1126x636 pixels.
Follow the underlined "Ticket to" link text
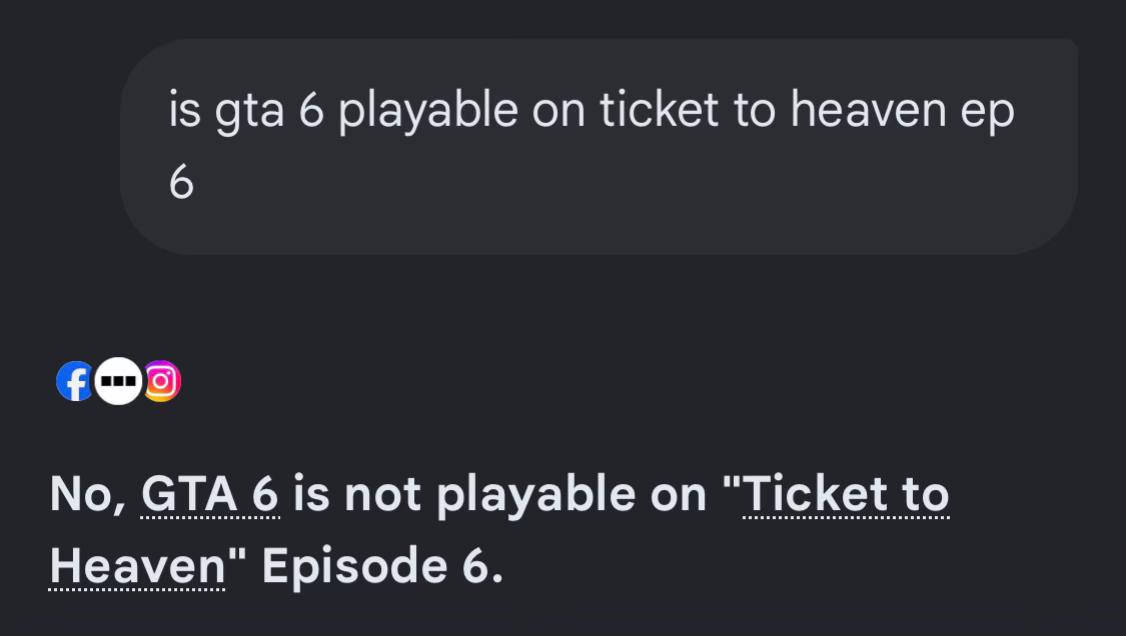(x=846, y=495)
